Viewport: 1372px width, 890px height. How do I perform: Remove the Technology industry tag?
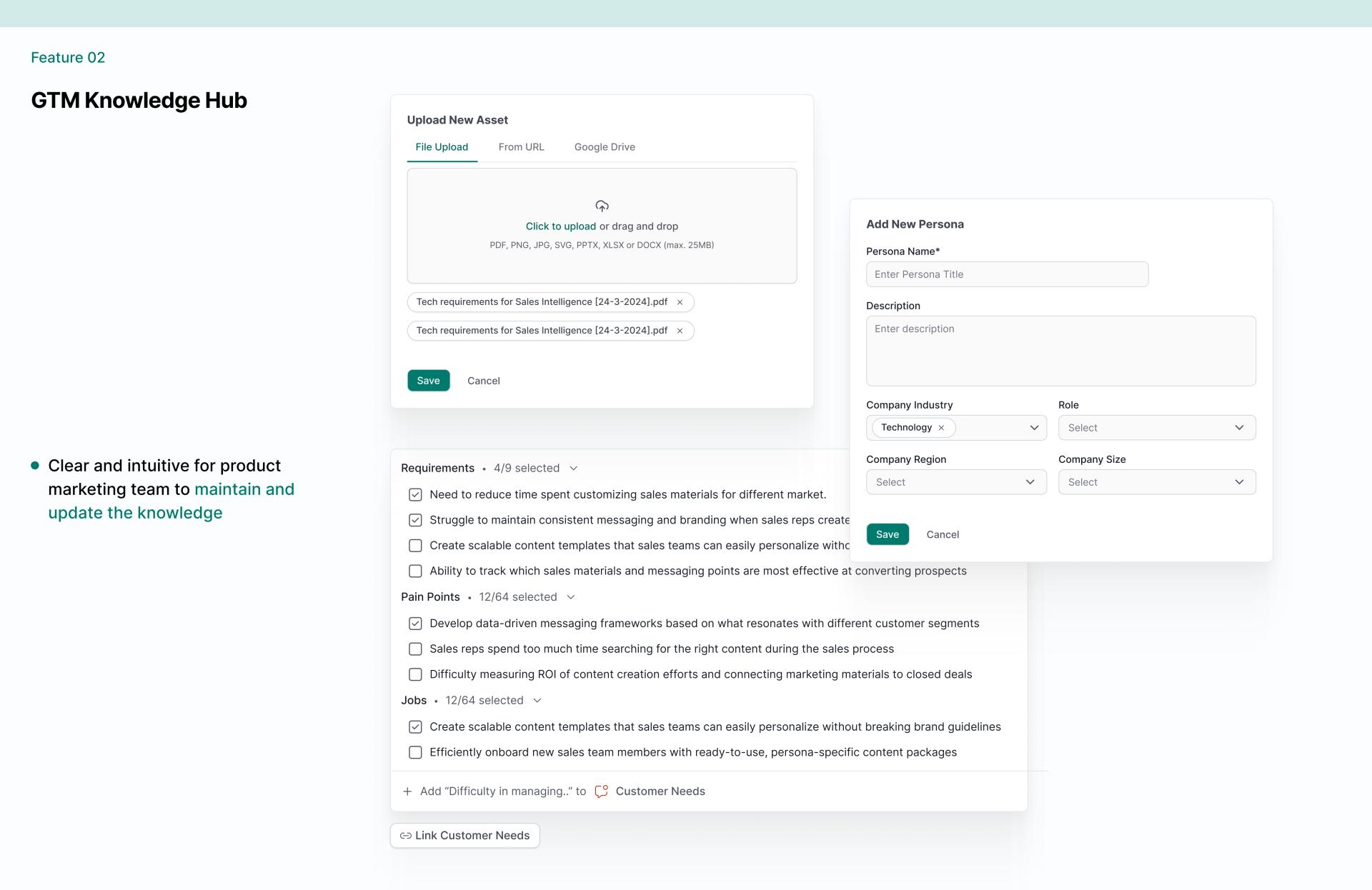[x=941, y=428]
